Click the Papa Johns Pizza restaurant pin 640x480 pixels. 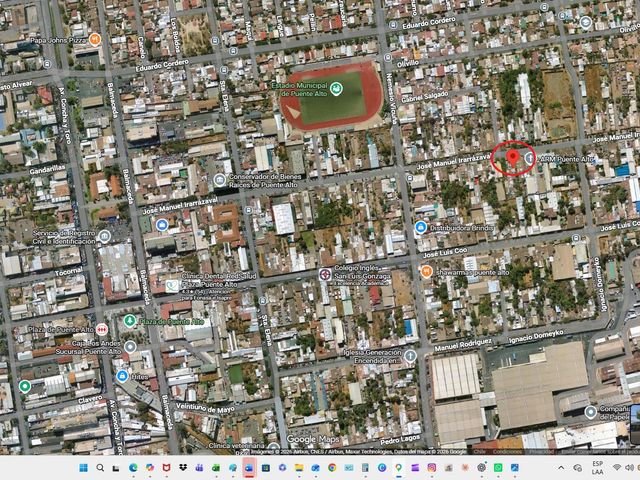tap(95, 40)
